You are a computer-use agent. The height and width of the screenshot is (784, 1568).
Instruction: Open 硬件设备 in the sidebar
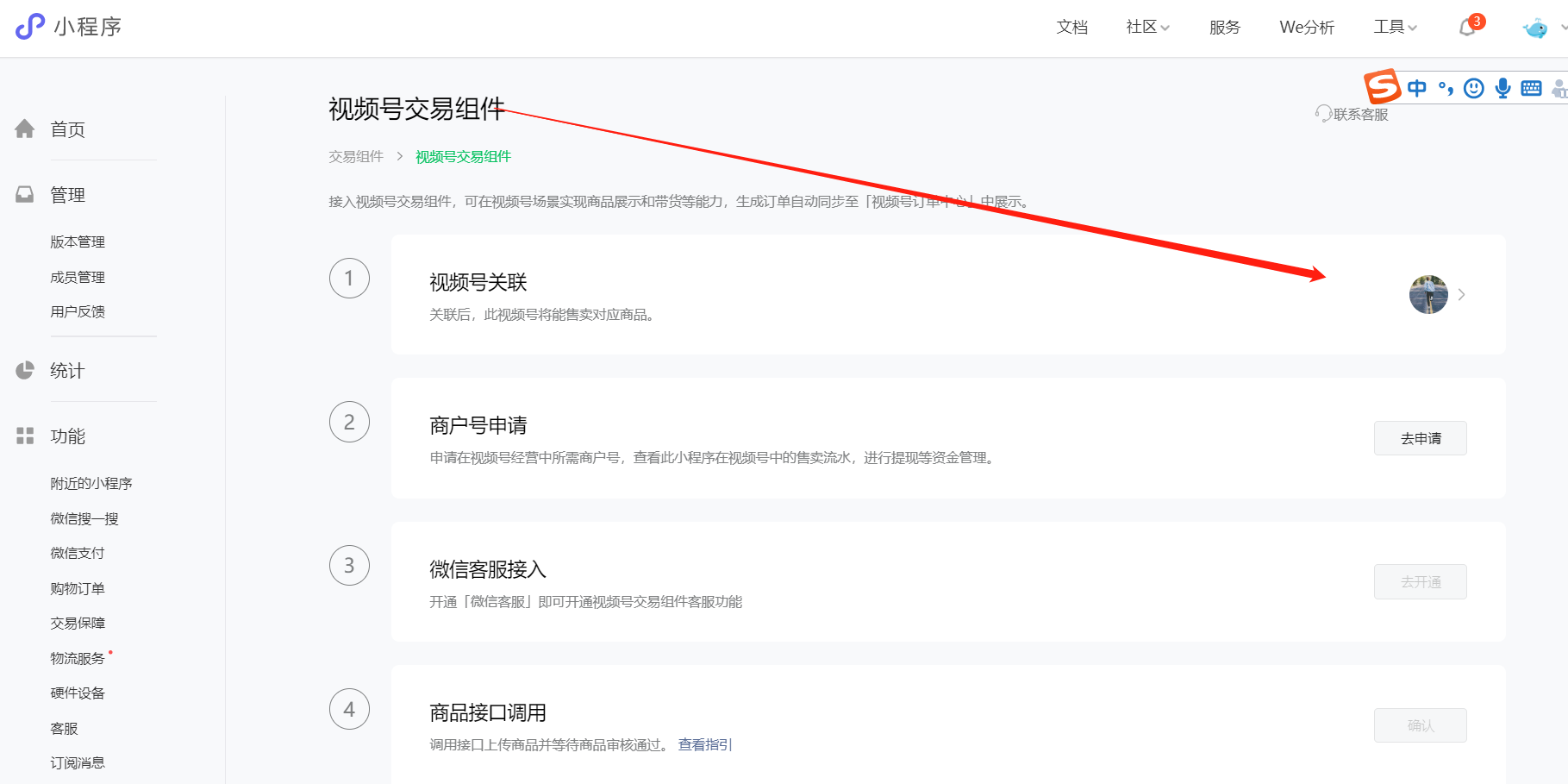[x=78, y=693]
